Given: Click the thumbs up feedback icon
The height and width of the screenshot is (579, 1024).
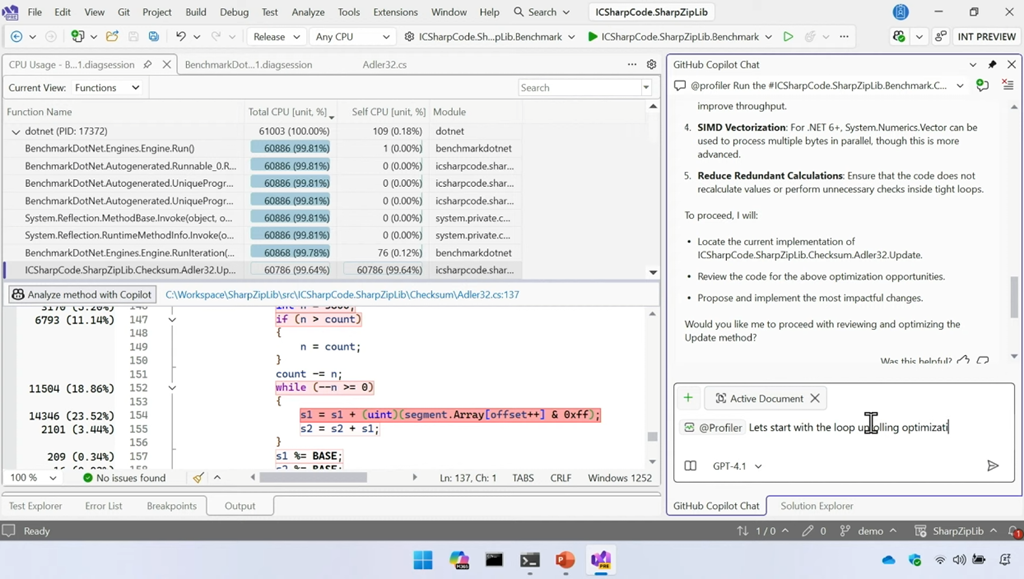Looking at the screenshot, I should point(963,360).
